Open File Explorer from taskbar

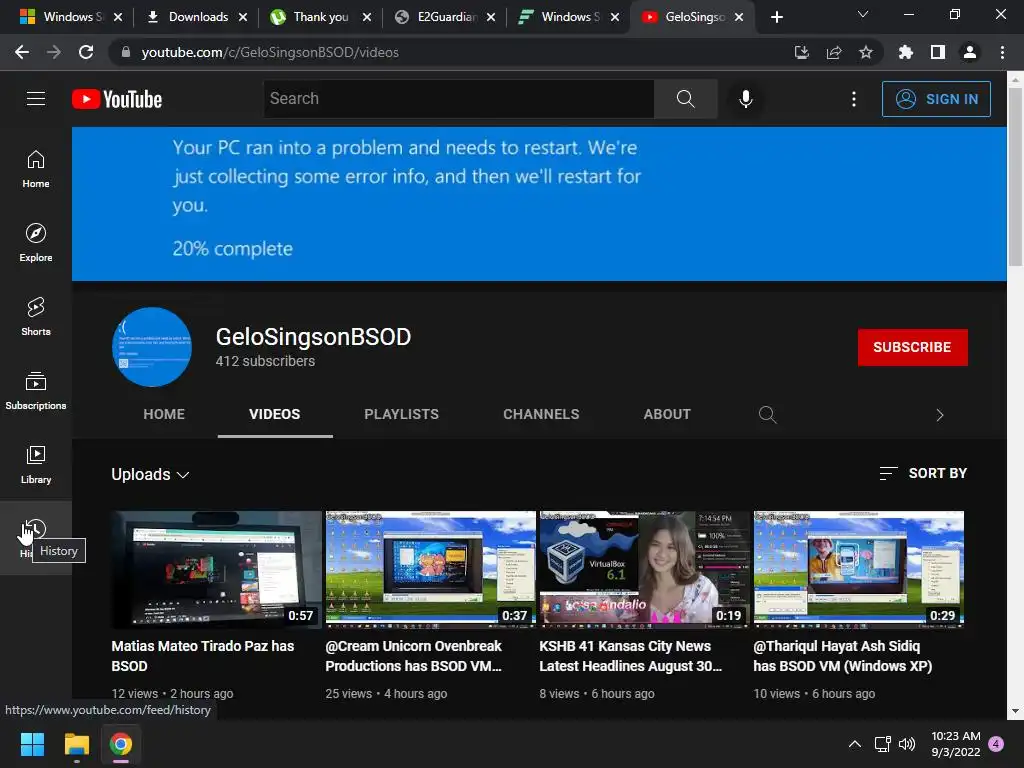tap(76, 744)
